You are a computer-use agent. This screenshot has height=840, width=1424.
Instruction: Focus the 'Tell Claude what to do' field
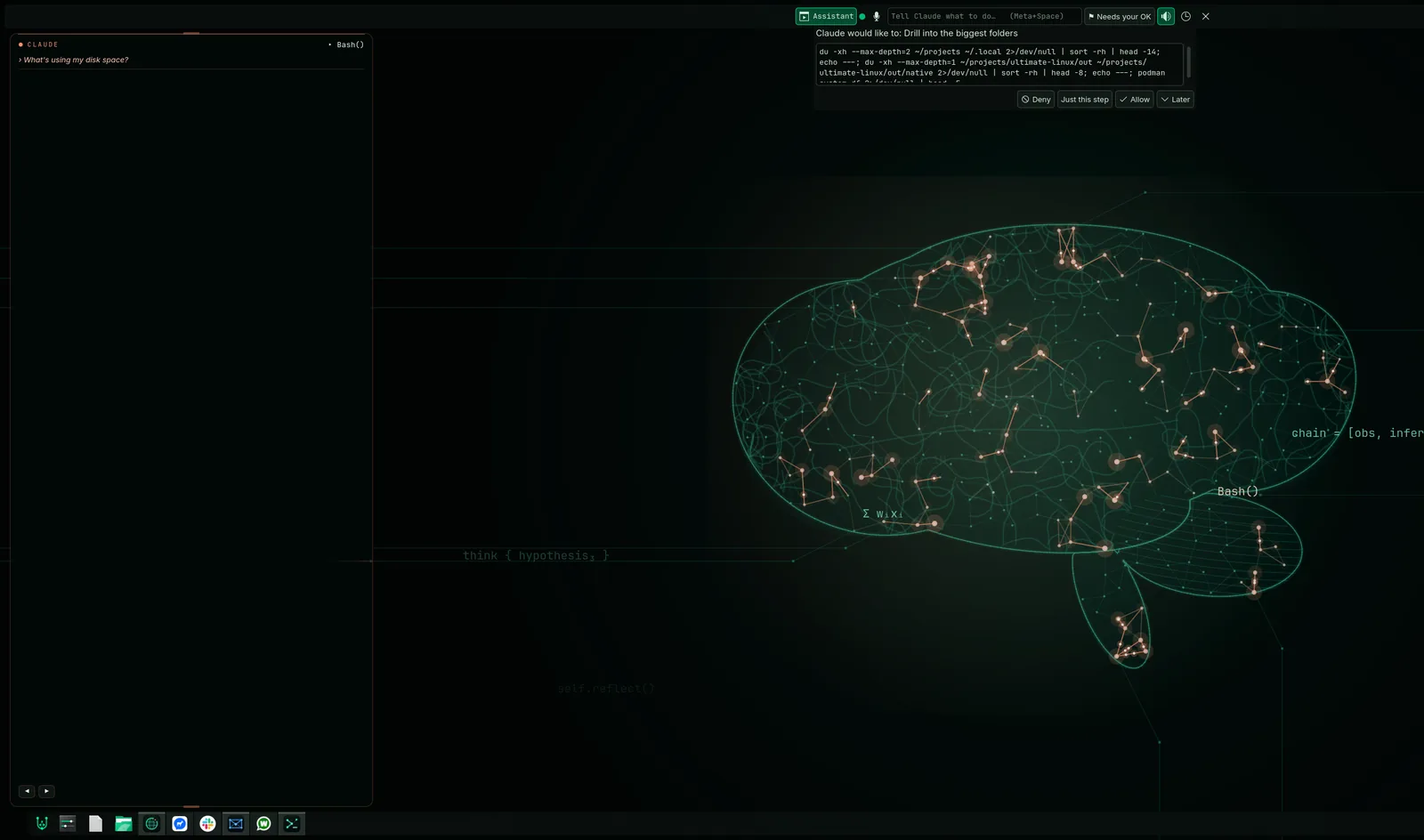pyautogui.click(x=984, y=16)
